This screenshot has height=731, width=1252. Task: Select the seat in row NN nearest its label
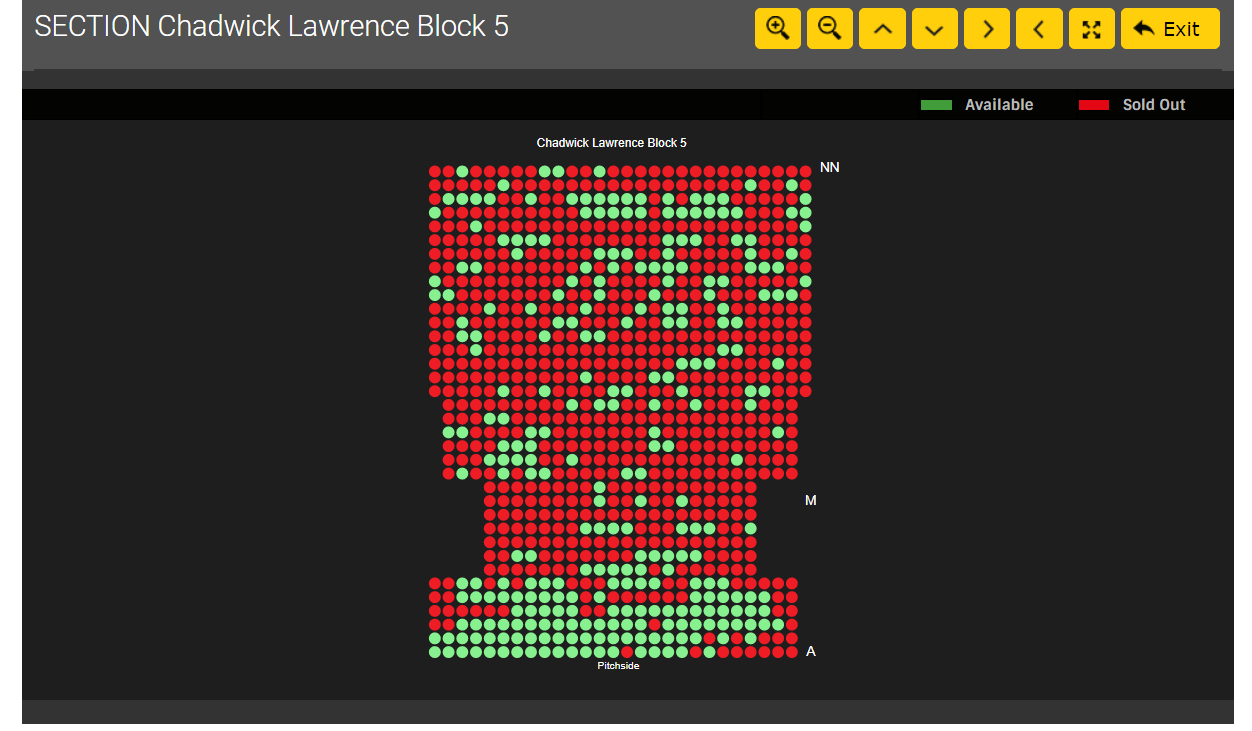point(805,171)
